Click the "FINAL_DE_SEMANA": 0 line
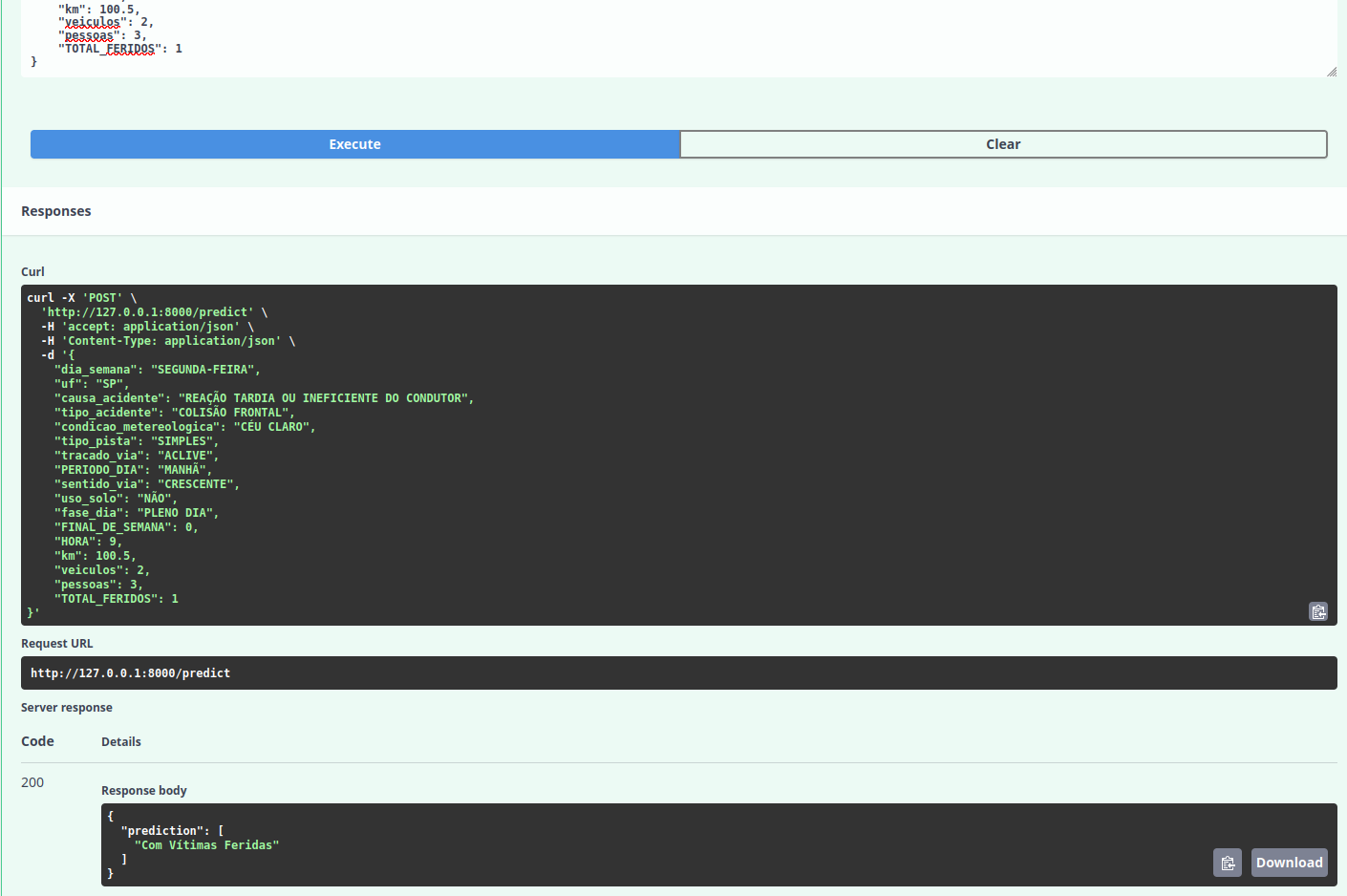 (126, 527)
